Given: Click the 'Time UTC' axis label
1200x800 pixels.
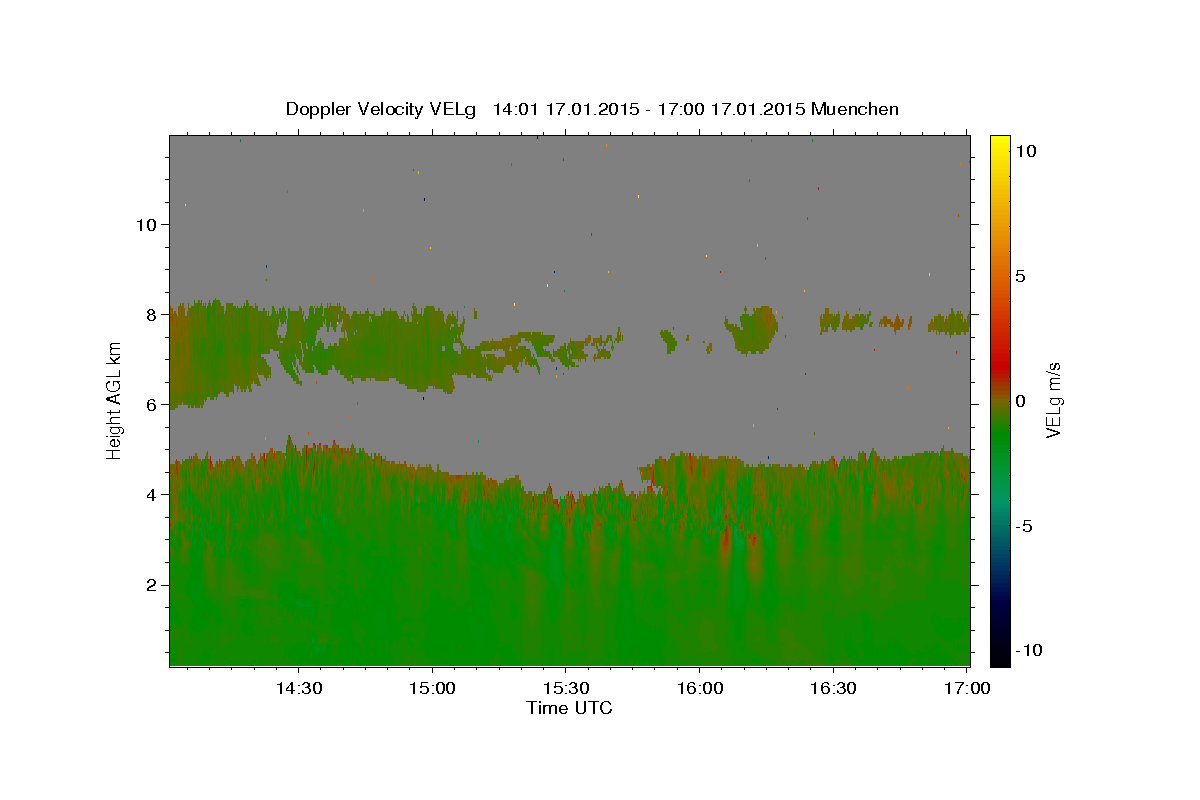Looking at the screenshot, I should coord(569,708).
